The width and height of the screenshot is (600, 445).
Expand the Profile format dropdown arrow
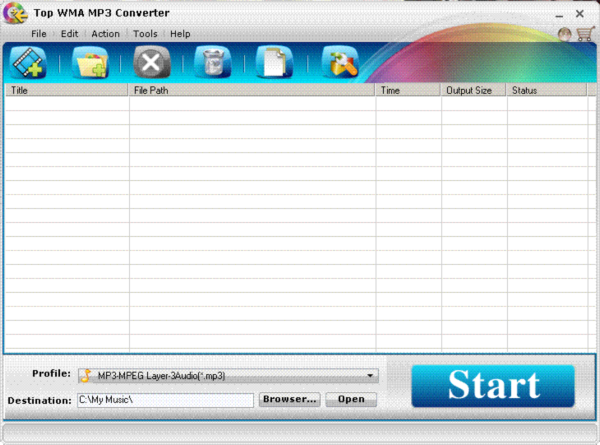point(370,375)
